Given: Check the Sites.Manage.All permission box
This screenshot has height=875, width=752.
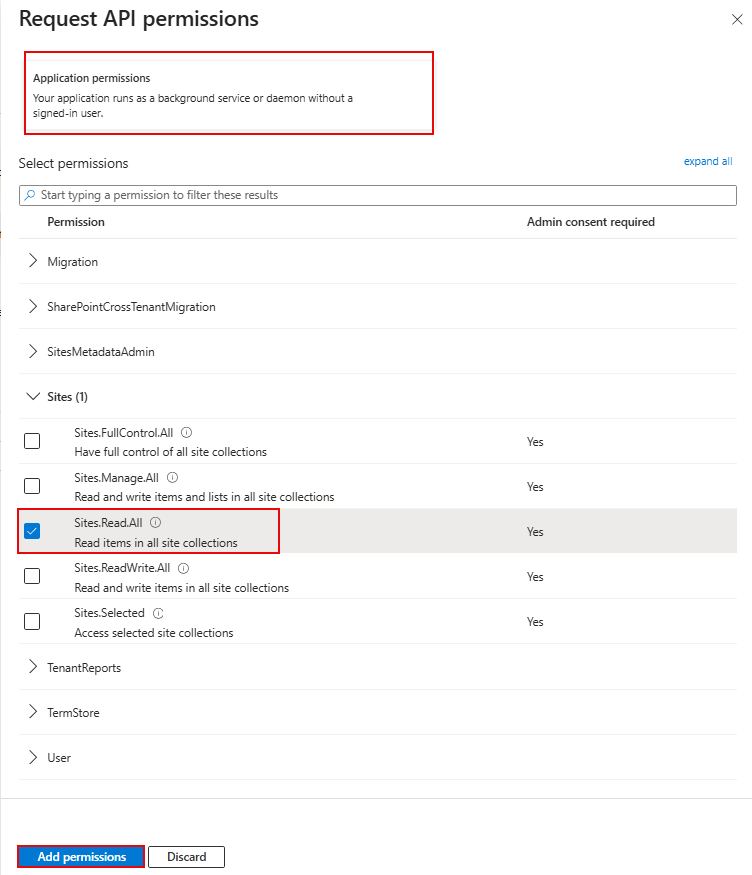Looking at the screenshot, I should 32,486.
